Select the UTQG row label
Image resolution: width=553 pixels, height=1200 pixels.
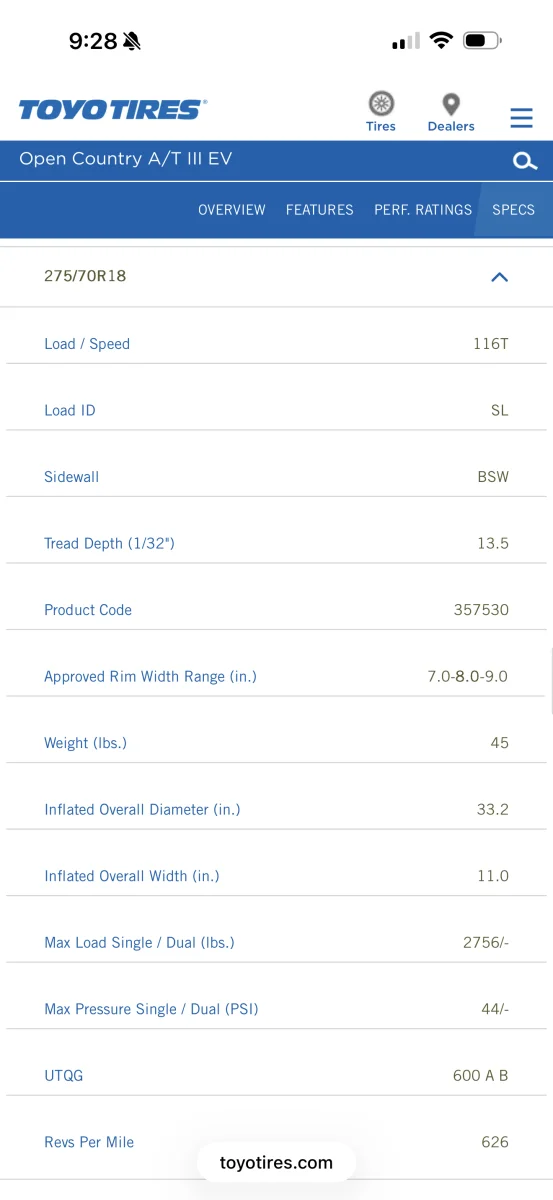[x=64, y=1076]
